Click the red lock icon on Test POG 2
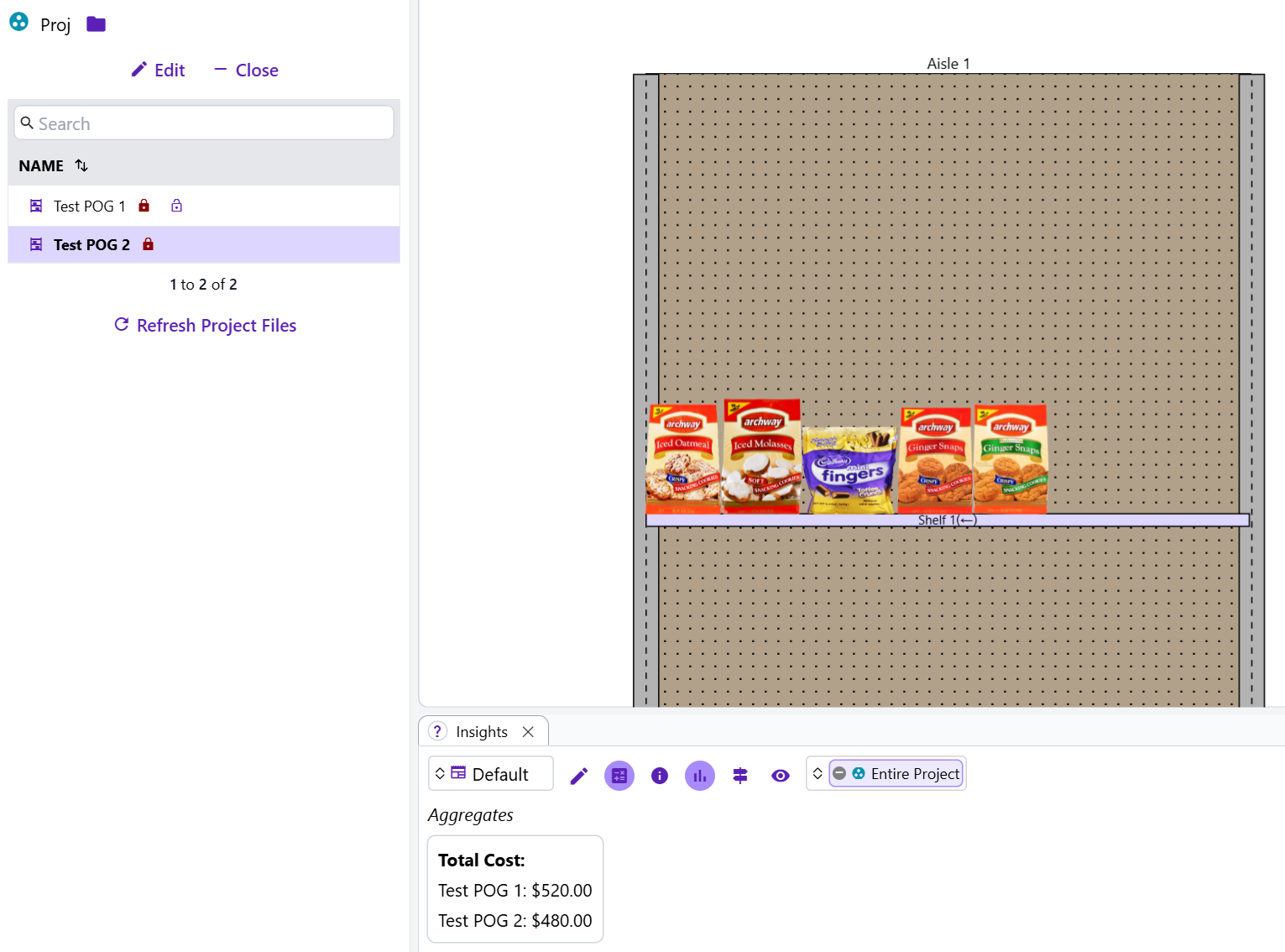 [148, 244]
